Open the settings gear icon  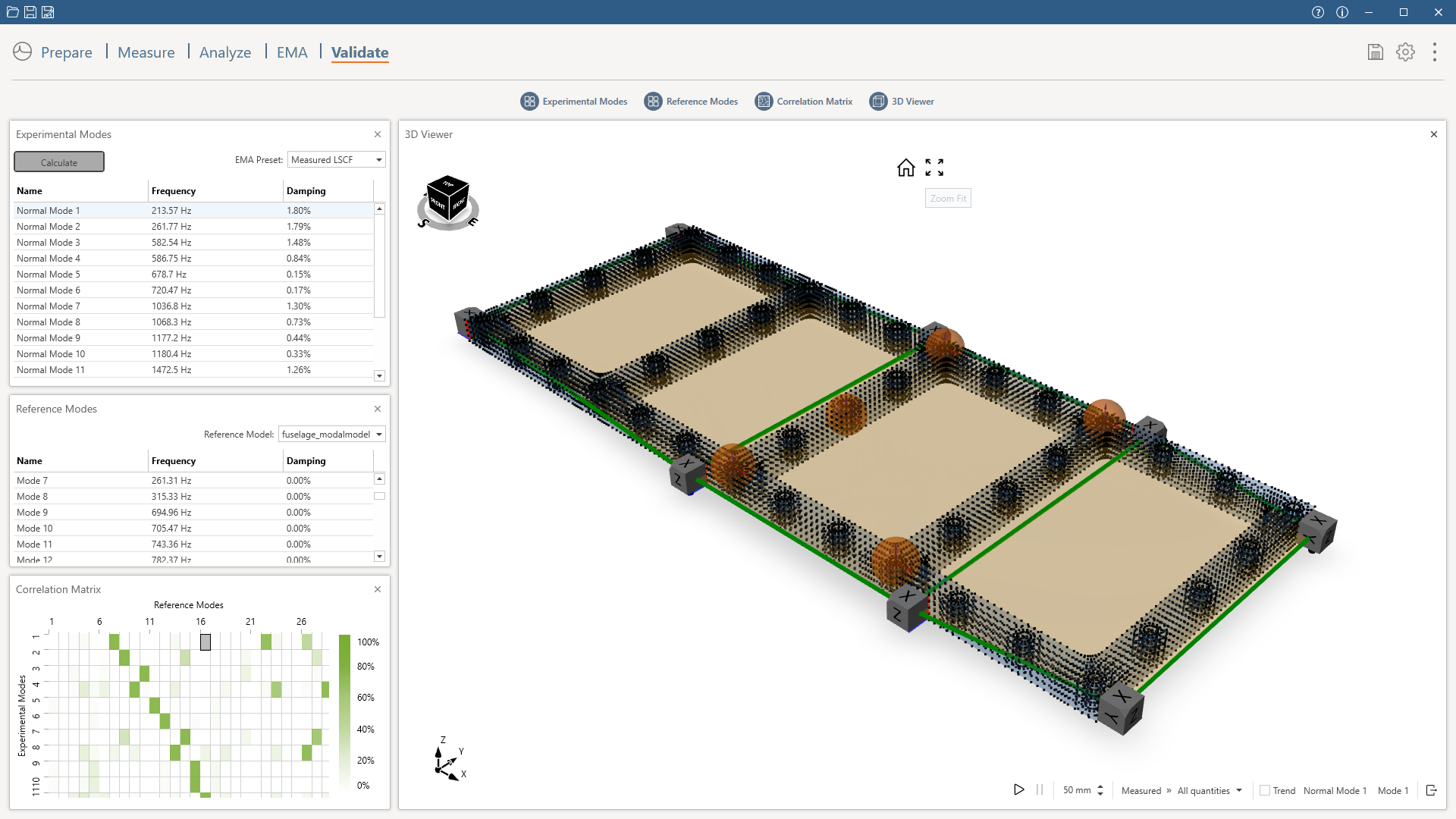(x=1405, y=52)
